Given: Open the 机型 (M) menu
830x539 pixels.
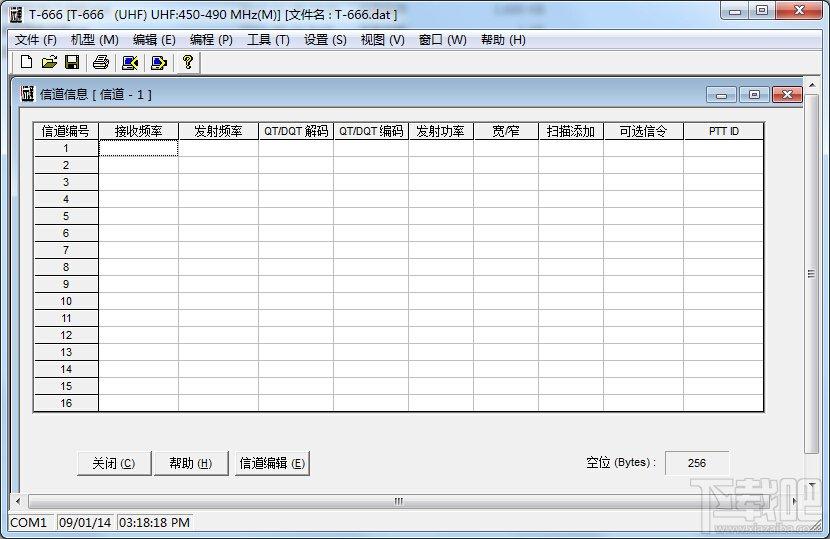Looking at the screenshot, I should [x=94, y=40].
